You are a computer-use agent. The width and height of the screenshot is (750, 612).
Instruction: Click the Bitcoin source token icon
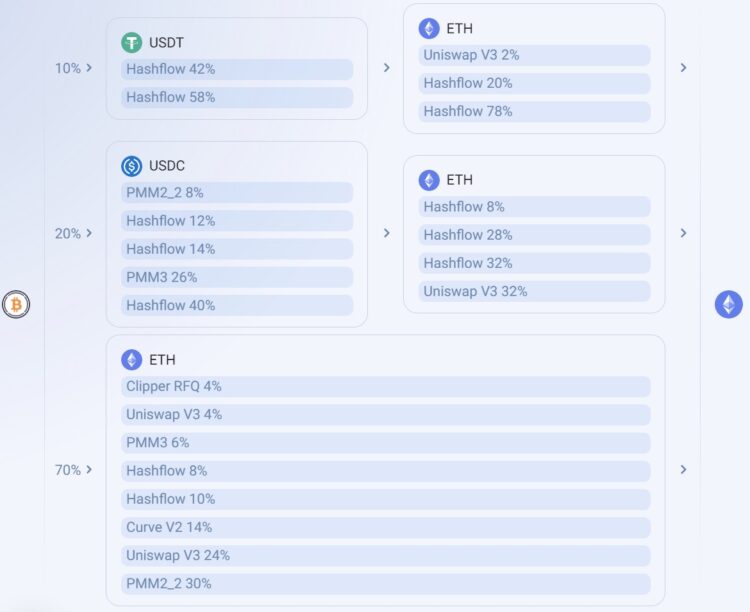click(16, 305)
